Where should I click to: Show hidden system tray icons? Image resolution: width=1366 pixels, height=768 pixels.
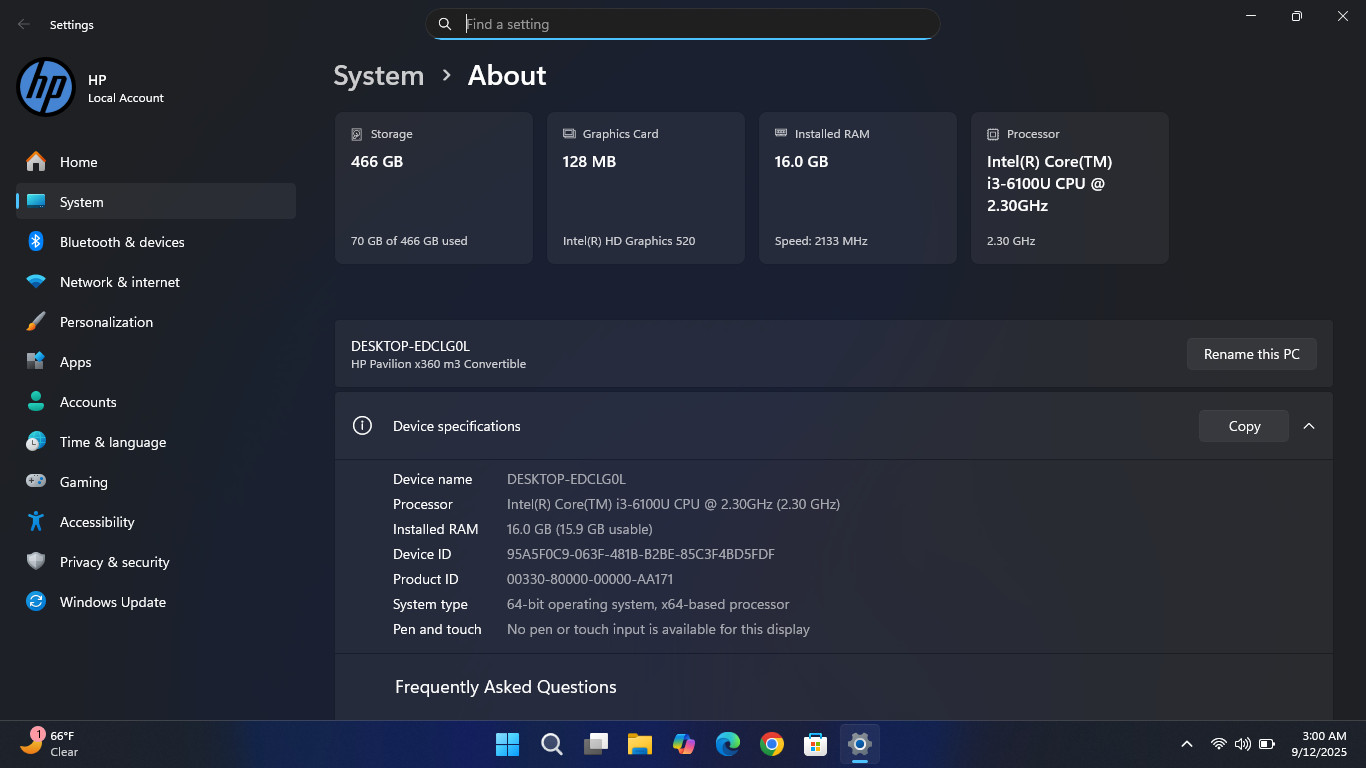[1187, 744]
